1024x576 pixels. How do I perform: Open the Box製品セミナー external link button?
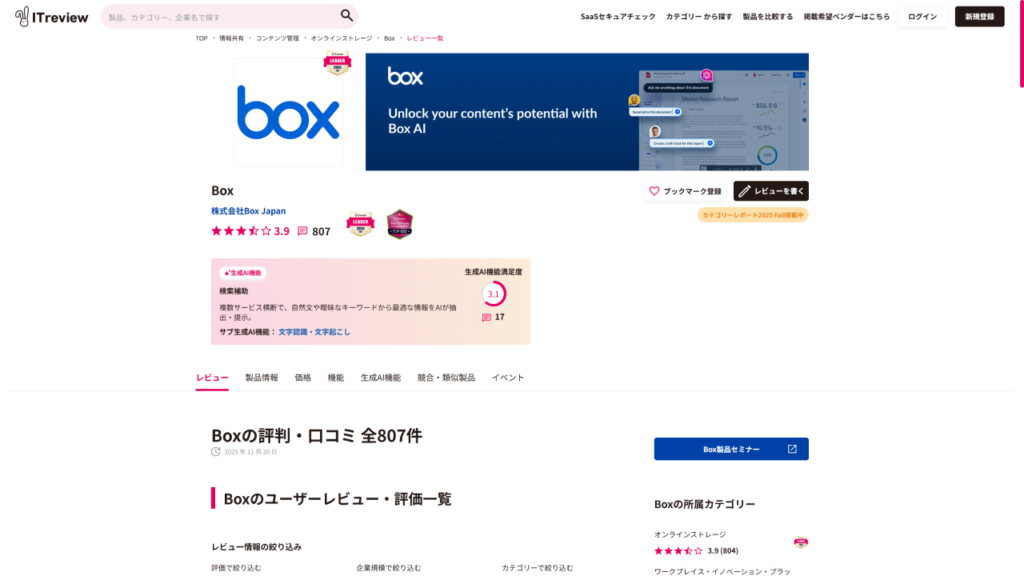731,449
